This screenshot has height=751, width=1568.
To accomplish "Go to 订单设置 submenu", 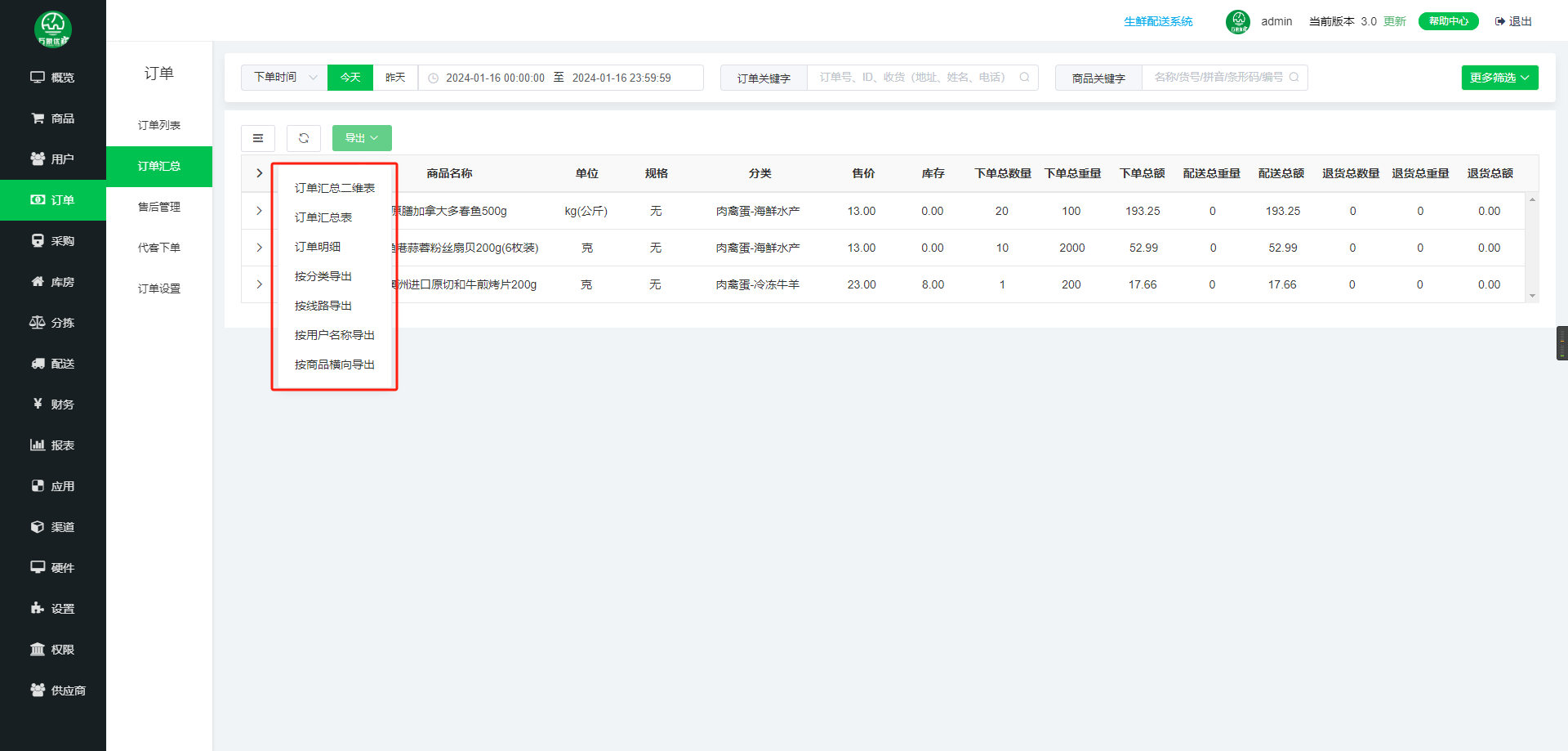I will tap(159, 288).
